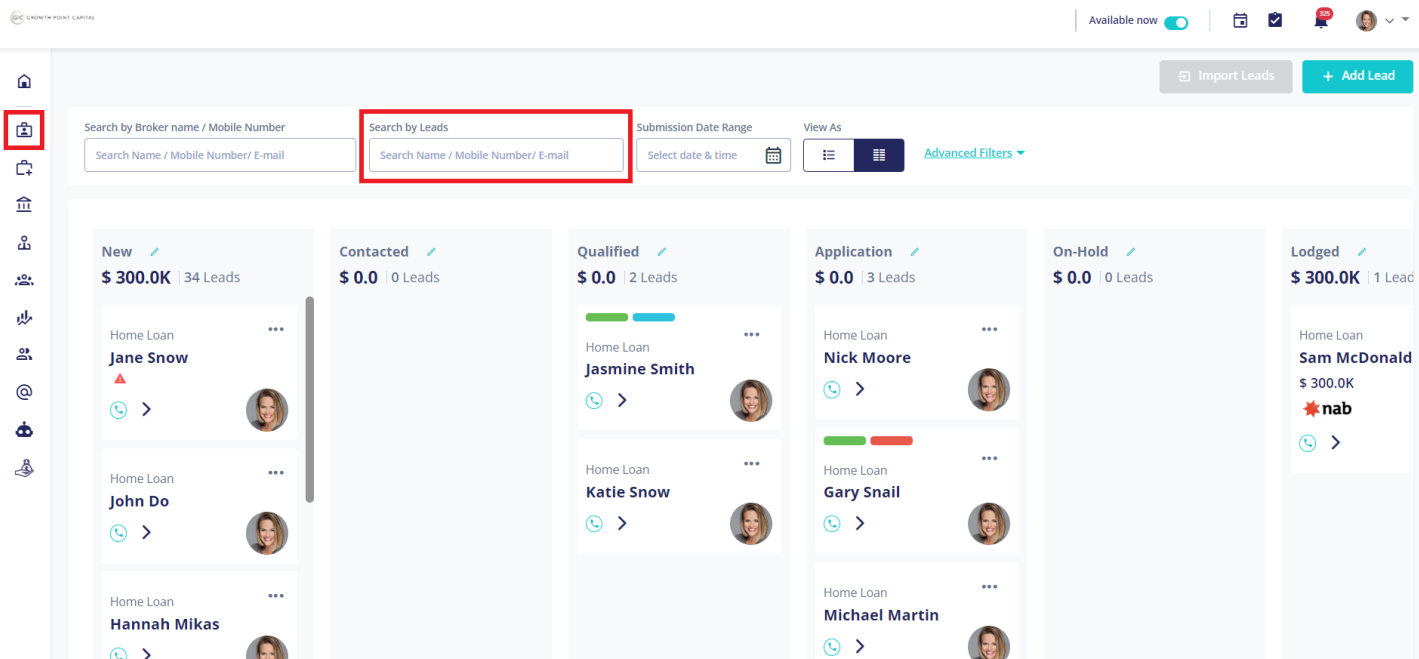Click the New column vertical scrollbar

click(310, 400)
